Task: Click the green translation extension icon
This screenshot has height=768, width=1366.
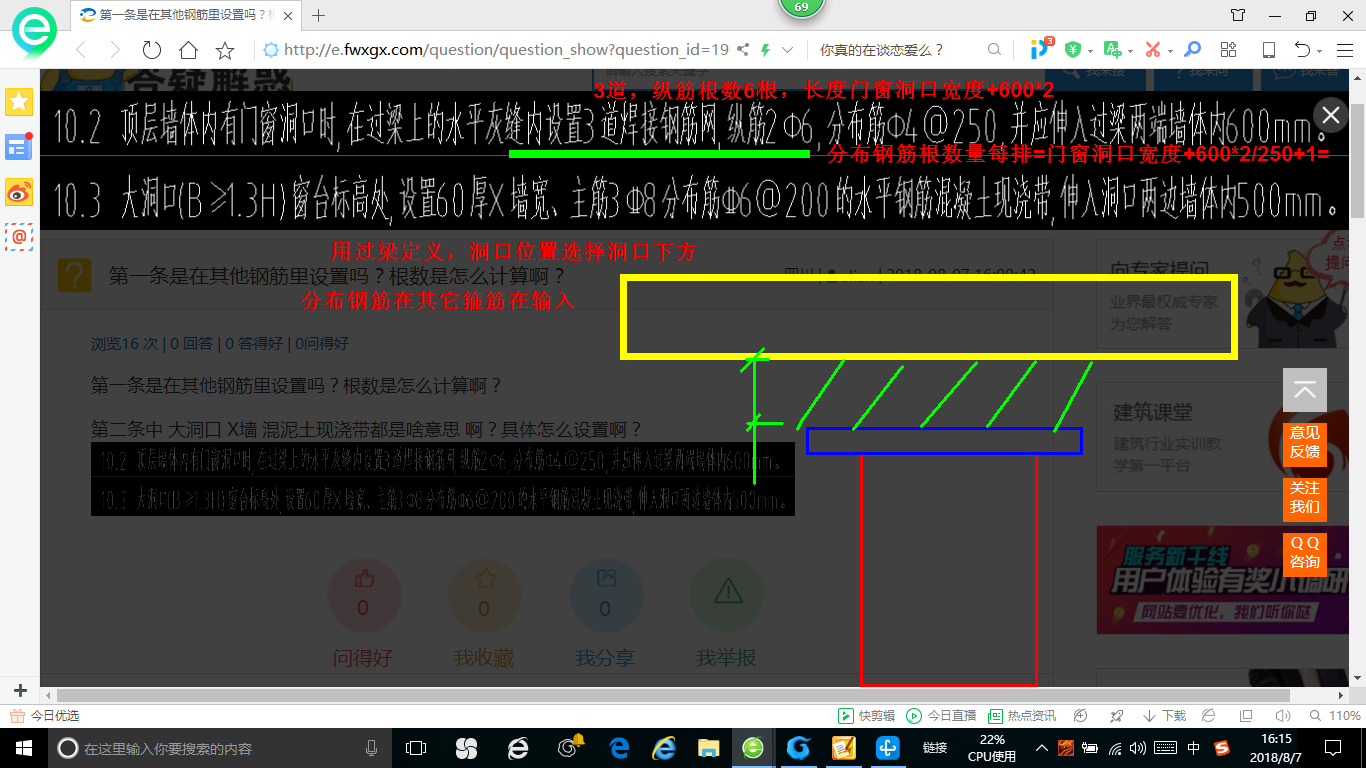Action: [1113, 50]
